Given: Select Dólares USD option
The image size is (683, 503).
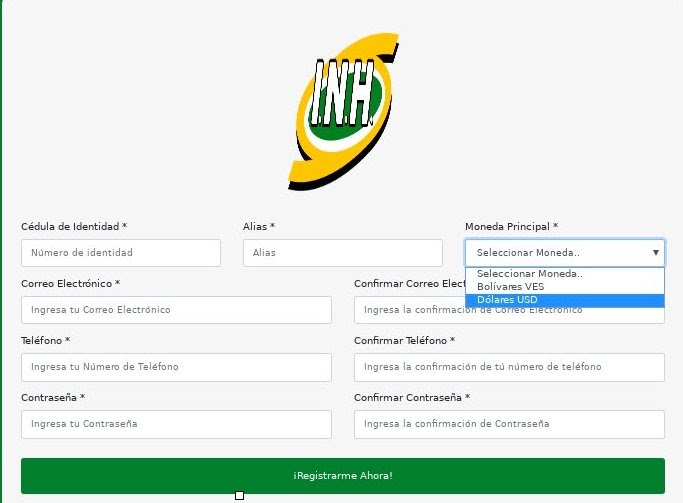Looking at the screenshot, I should coord(565,300).
